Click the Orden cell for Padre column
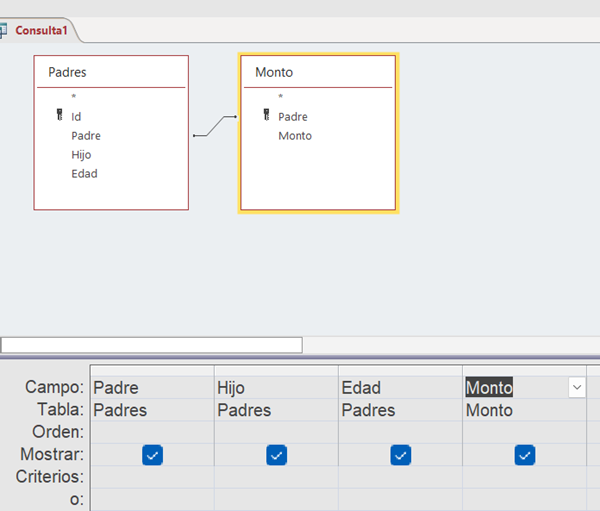The height and width of the screenshot is (511, 600). [x=152, y=432]
